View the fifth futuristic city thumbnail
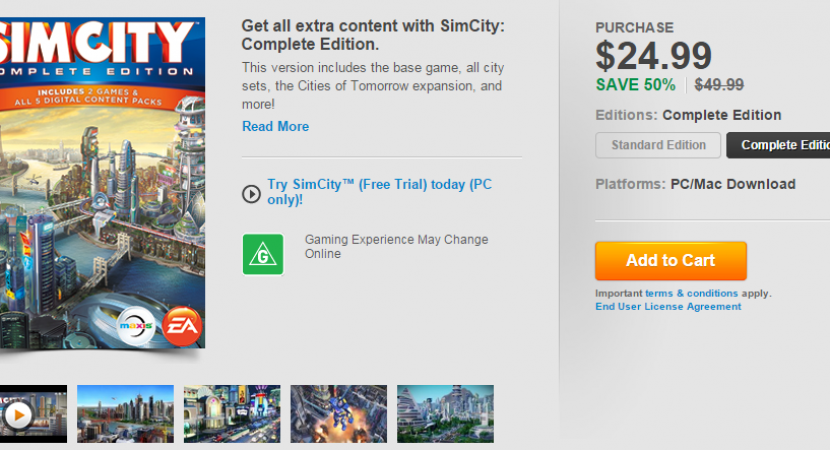 445,413
